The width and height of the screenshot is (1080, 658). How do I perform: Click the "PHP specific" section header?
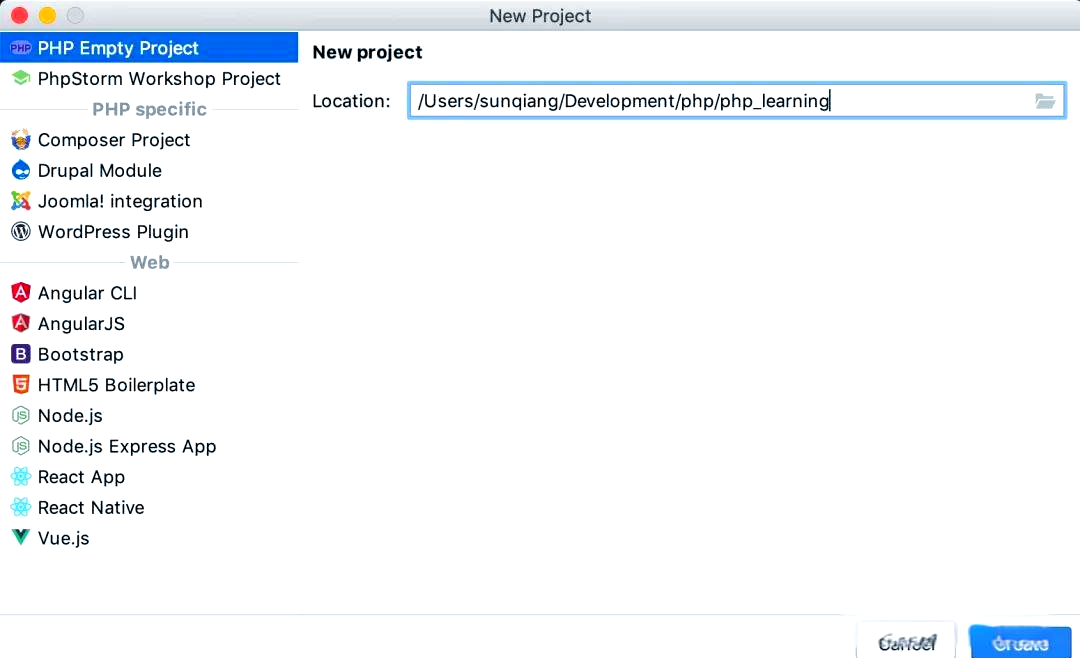[149, 109]
